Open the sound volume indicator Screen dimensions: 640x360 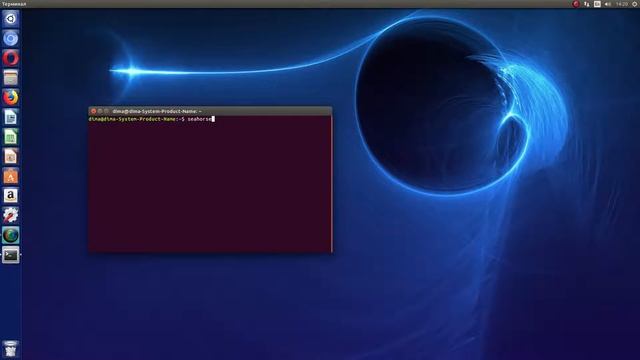[x=608, y=4]
